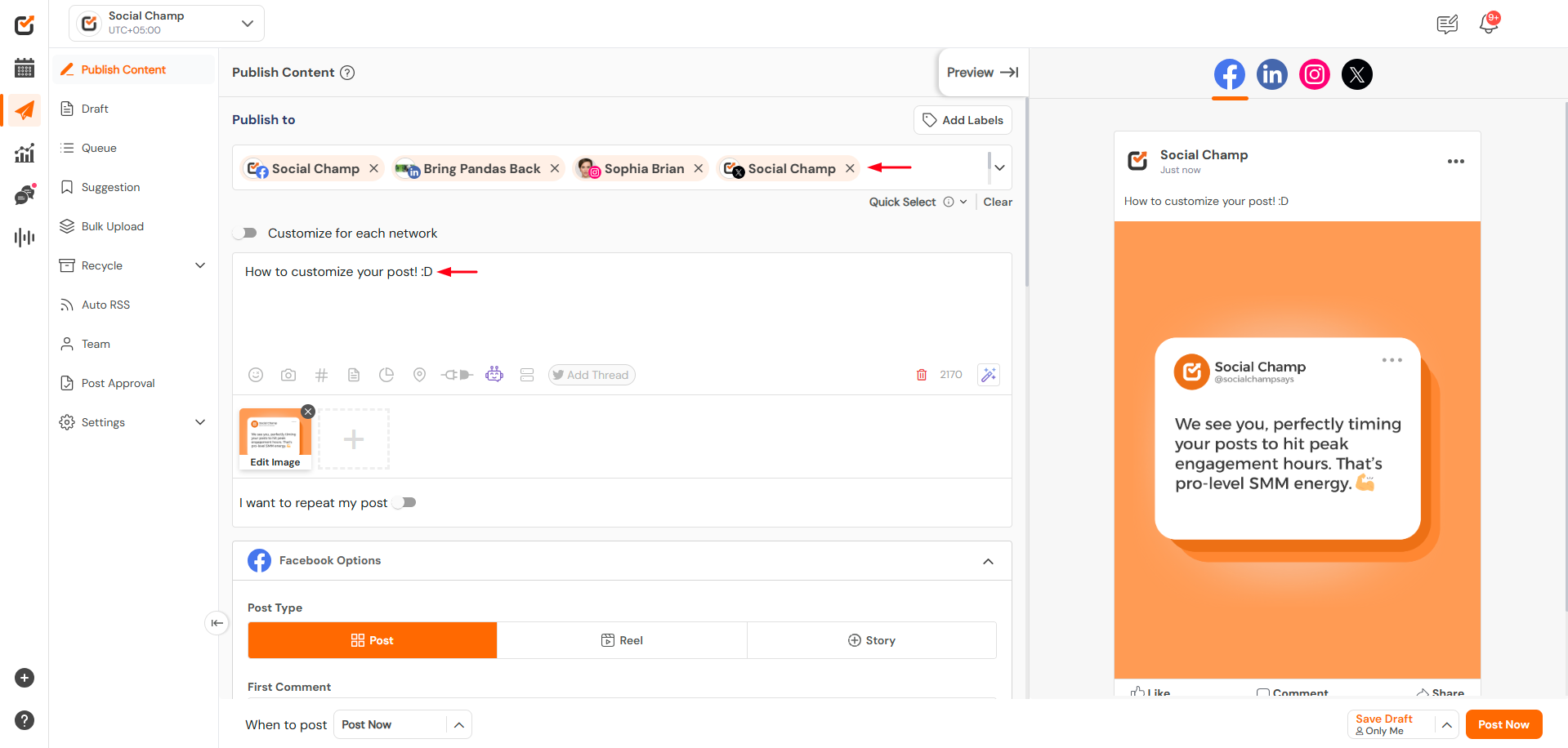This screenshot has width=1568, height=748.
Task: Remove the X Social Champ account chip
Action: pyautogui.click(x=850, y=168)
